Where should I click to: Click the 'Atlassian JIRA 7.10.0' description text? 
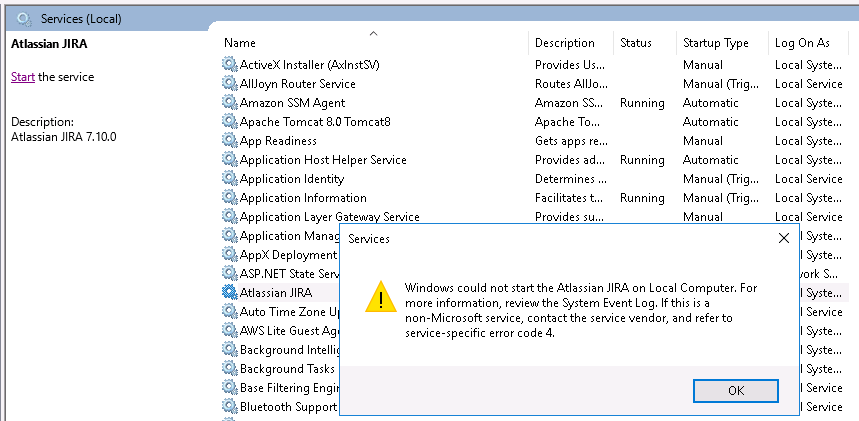pyautogui.click(x=64, y=136)
